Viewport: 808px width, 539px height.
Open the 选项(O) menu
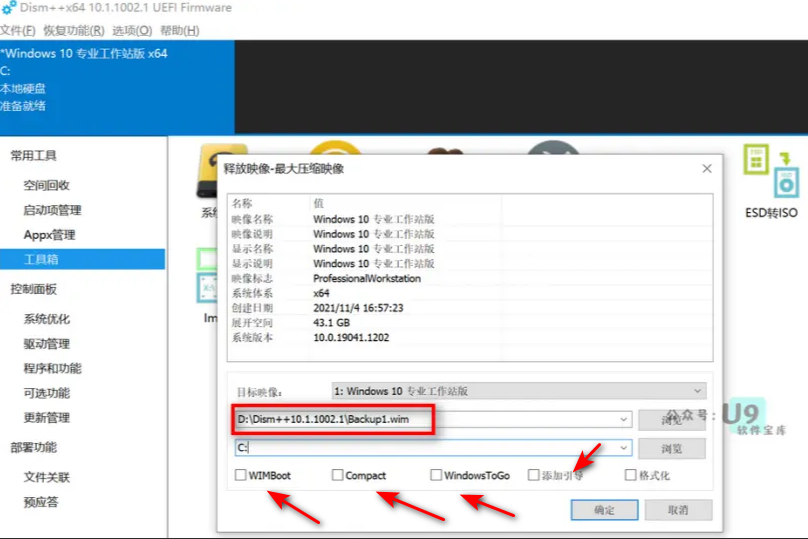tap(124, 31)
